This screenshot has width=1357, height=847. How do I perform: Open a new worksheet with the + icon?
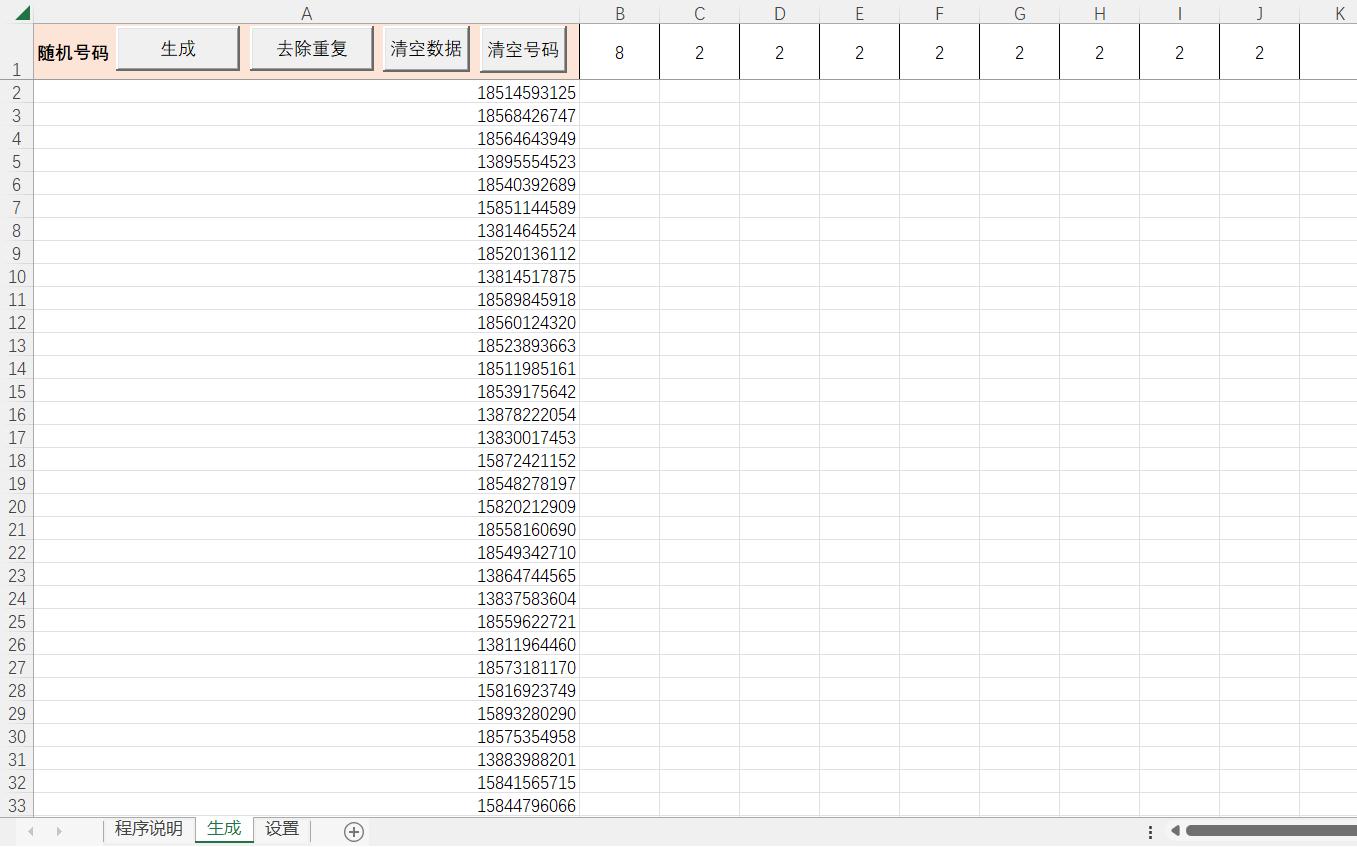click(x=353, y=831)
